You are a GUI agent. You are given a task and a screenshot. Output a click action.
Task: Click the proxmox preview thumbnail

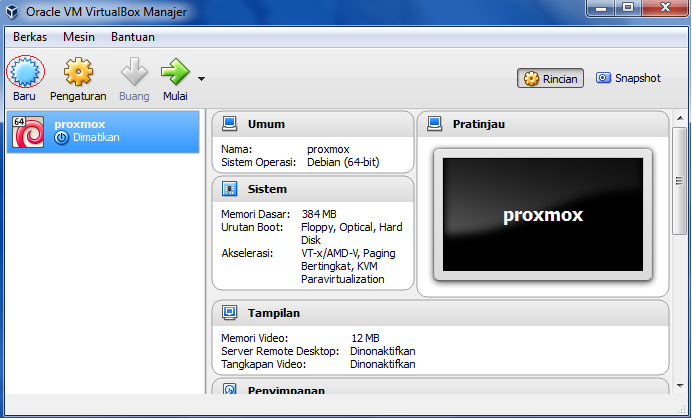[543, 214]
